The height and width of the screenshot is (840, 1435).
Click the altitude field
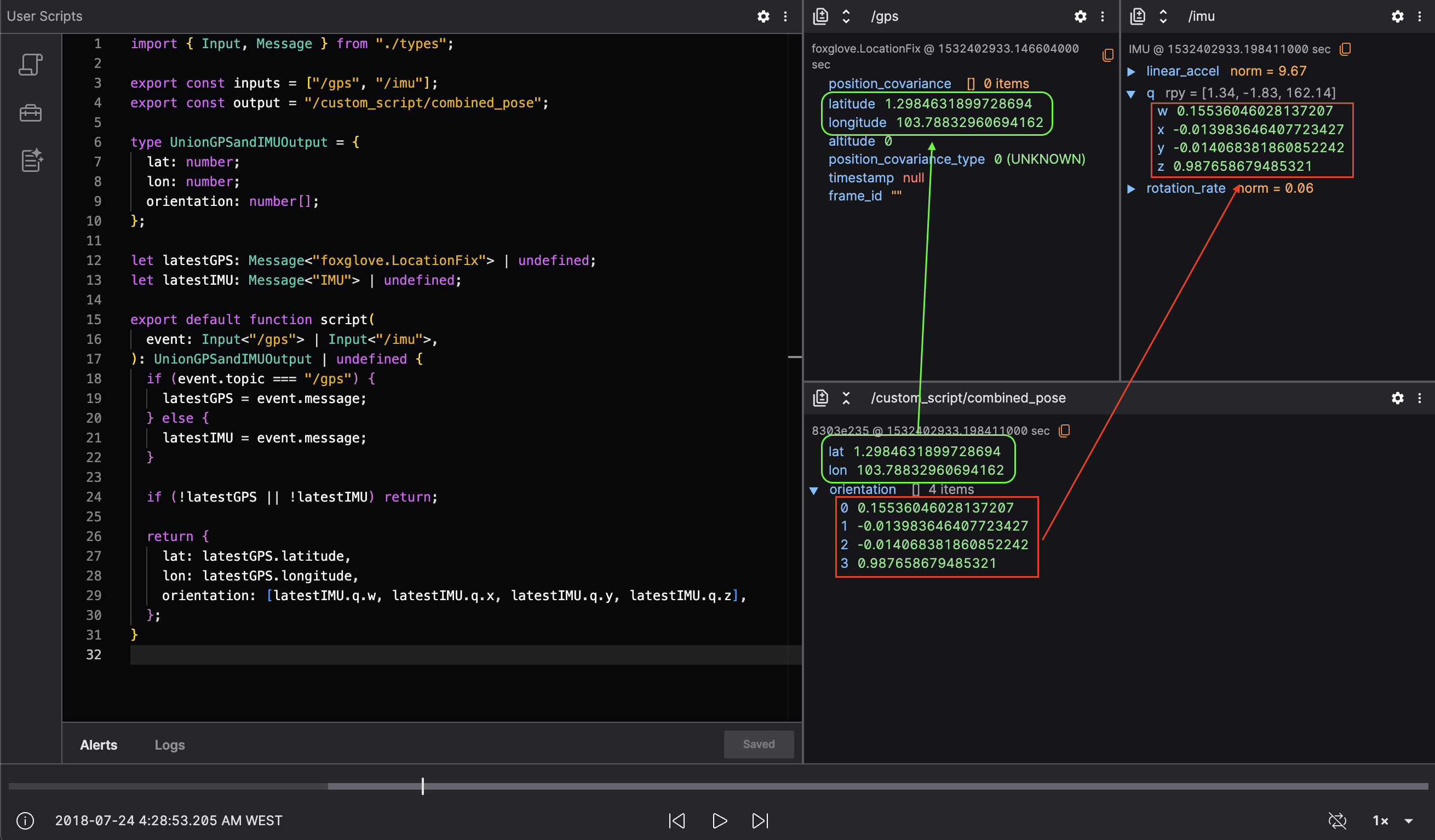[x=860, y=141]
